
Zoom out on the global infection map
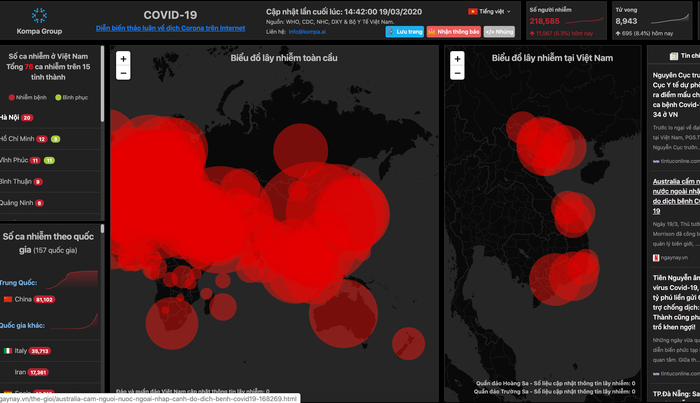[123, 73]
